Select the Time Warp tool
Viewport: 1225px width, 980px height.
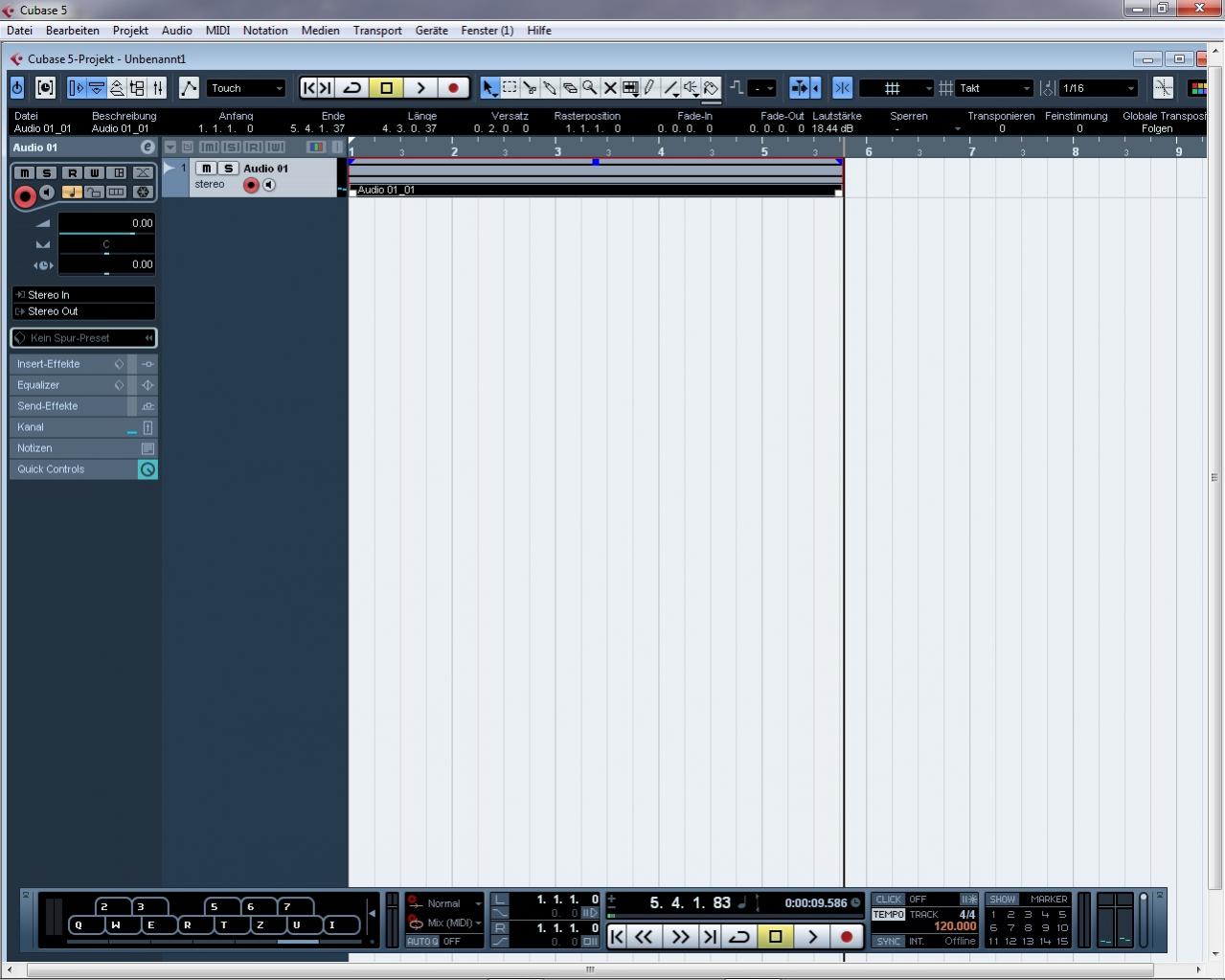click(x=630, y=88)
